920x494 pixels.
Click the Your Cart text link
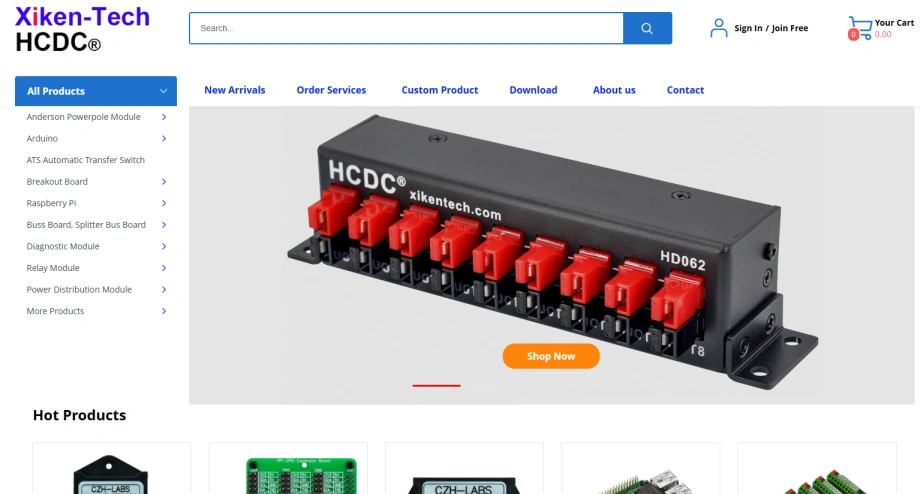pos(894,23)
